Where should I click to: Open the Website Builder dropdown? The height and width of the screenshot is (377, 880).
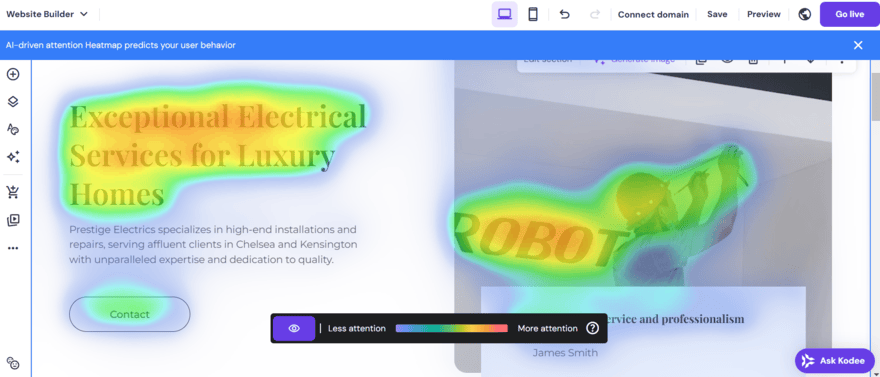tap(47, 14)
